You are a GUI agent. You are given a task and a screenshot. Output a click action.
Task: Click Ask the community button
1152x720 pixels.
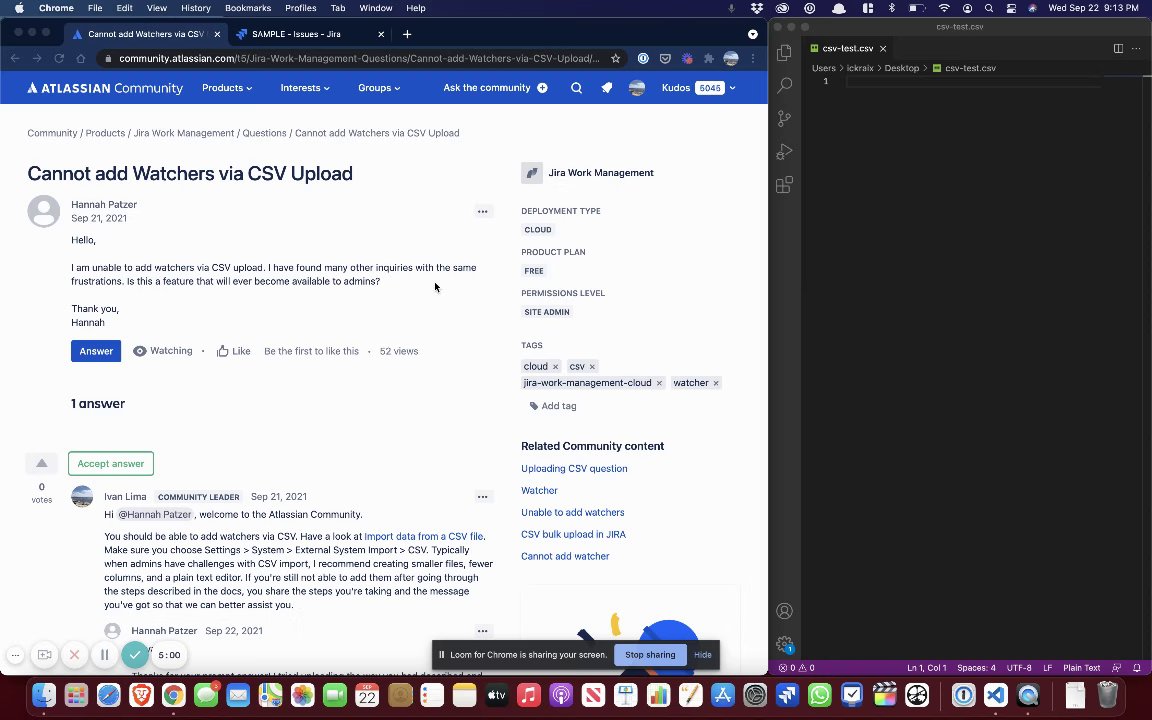pyautogui.click(x=495, y=88)
